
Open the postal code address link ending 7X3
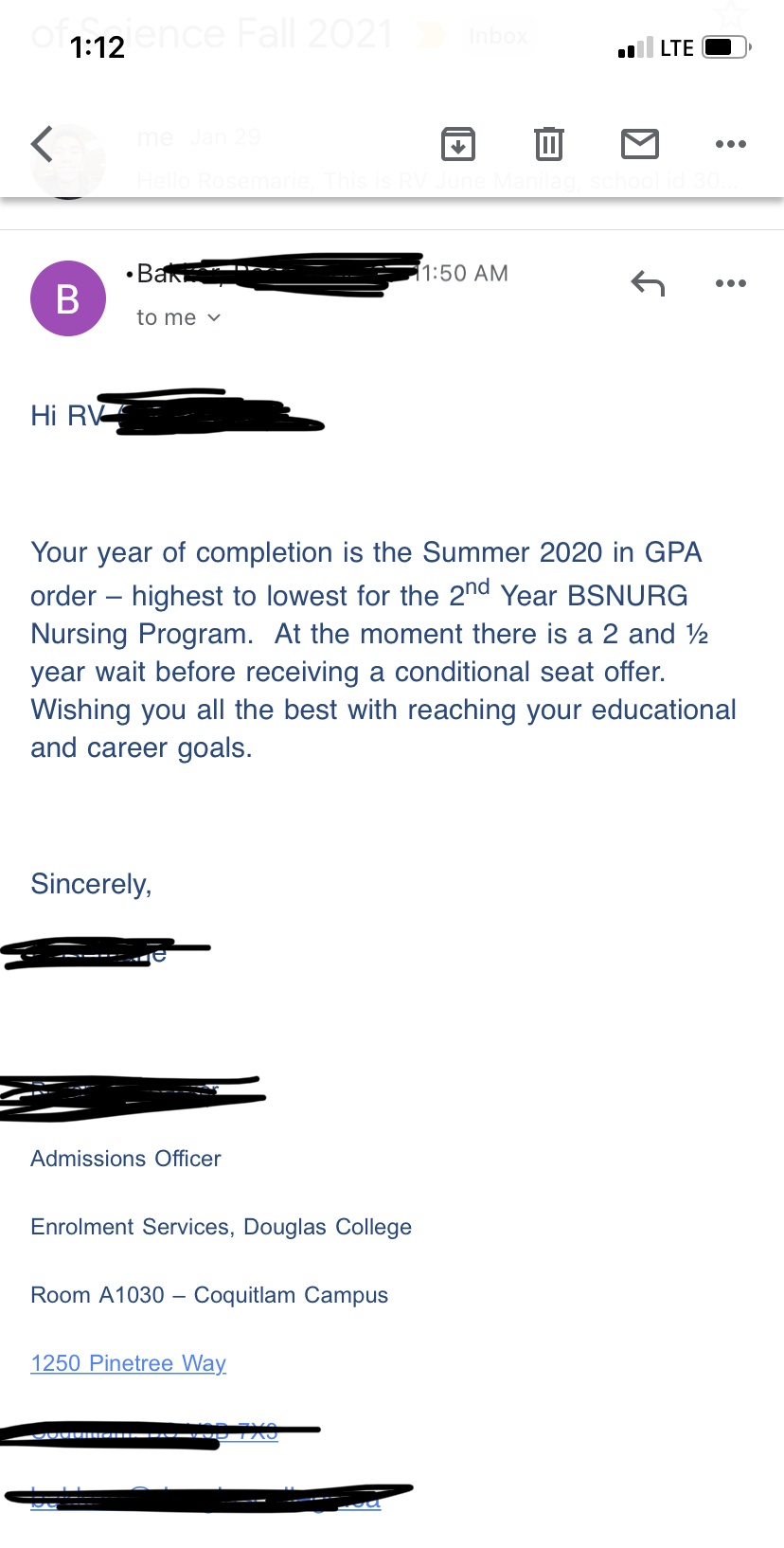[155, 1431]
